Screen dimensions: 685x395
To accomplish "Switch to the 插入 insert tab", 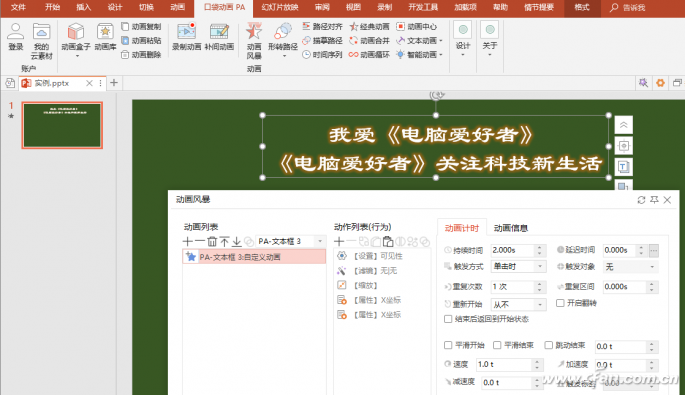I will 83,7.
